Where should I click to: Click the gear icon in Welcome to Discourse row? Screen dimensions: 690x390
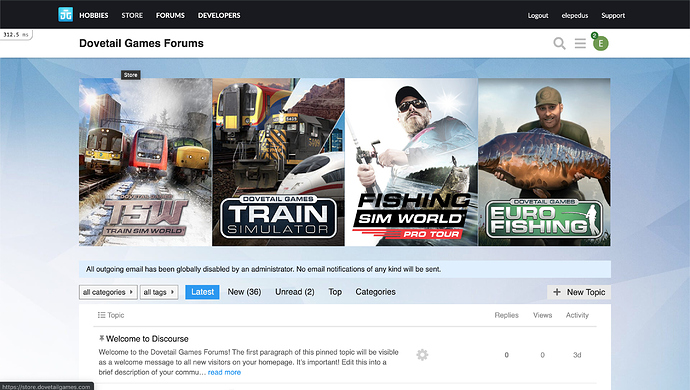pyautogui.click(x=422, y=355)
